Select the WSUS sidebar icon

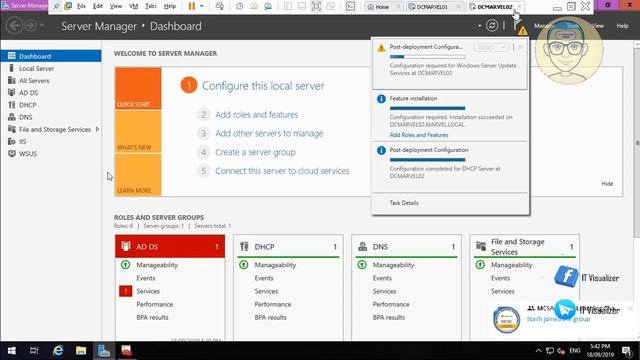pyautogui.click(x=11, y=154)
